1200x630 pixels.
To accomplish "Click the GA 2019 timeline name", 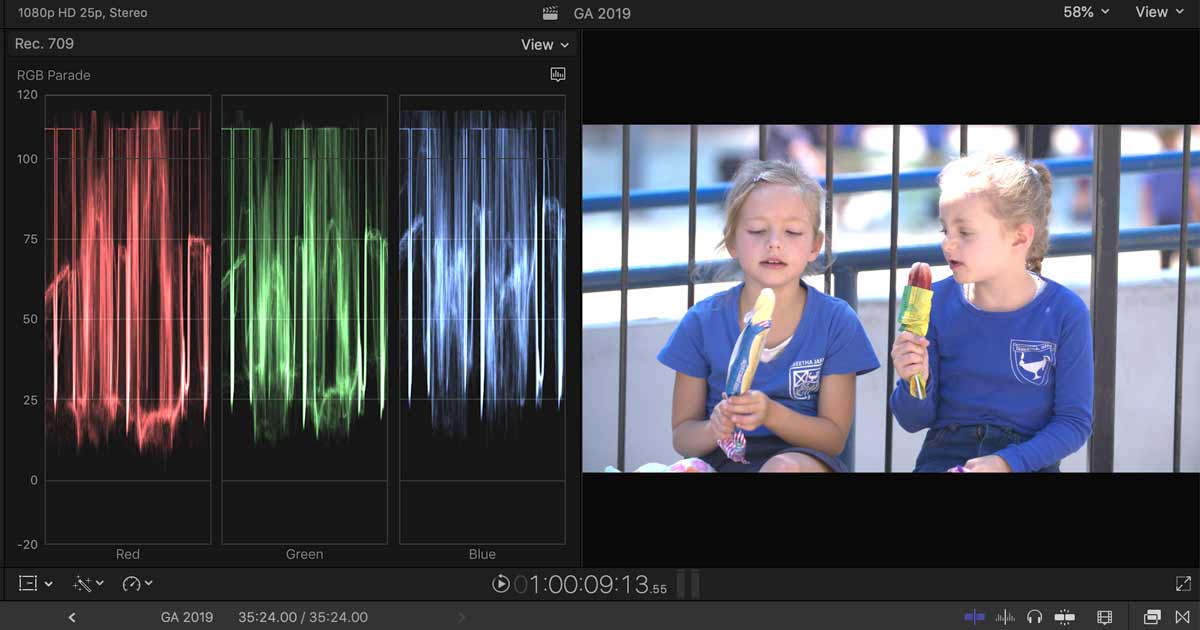I will 187,618.
